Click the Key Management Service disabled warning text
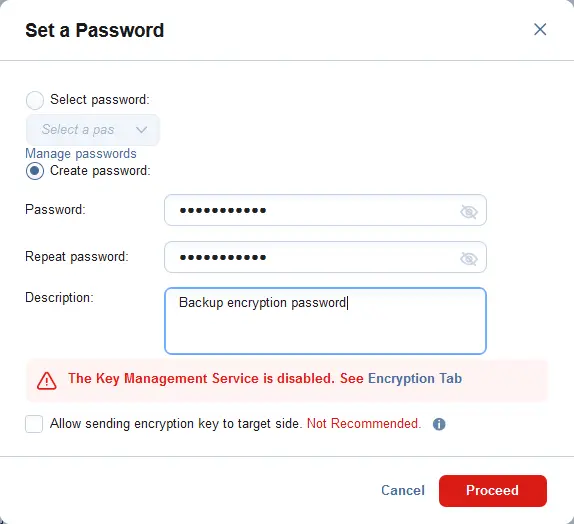 (x=201, y=378)
